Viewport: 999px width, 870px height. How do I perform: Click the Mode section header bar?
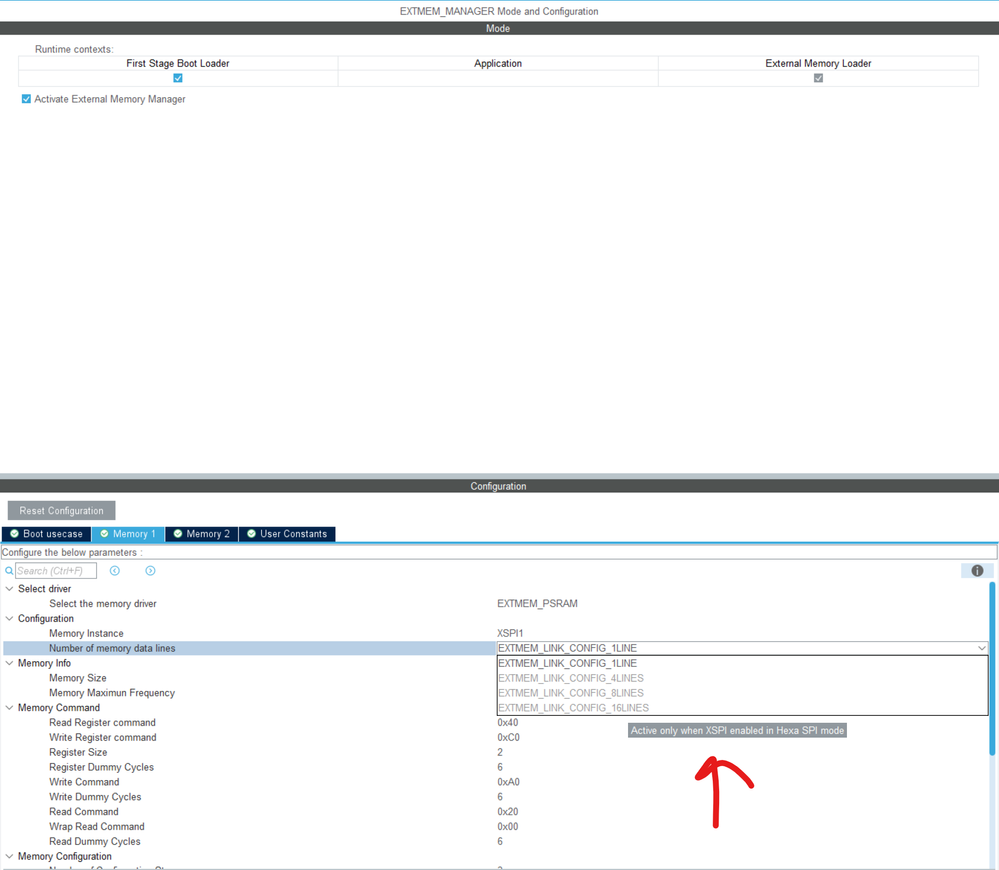tap(500, 28)
